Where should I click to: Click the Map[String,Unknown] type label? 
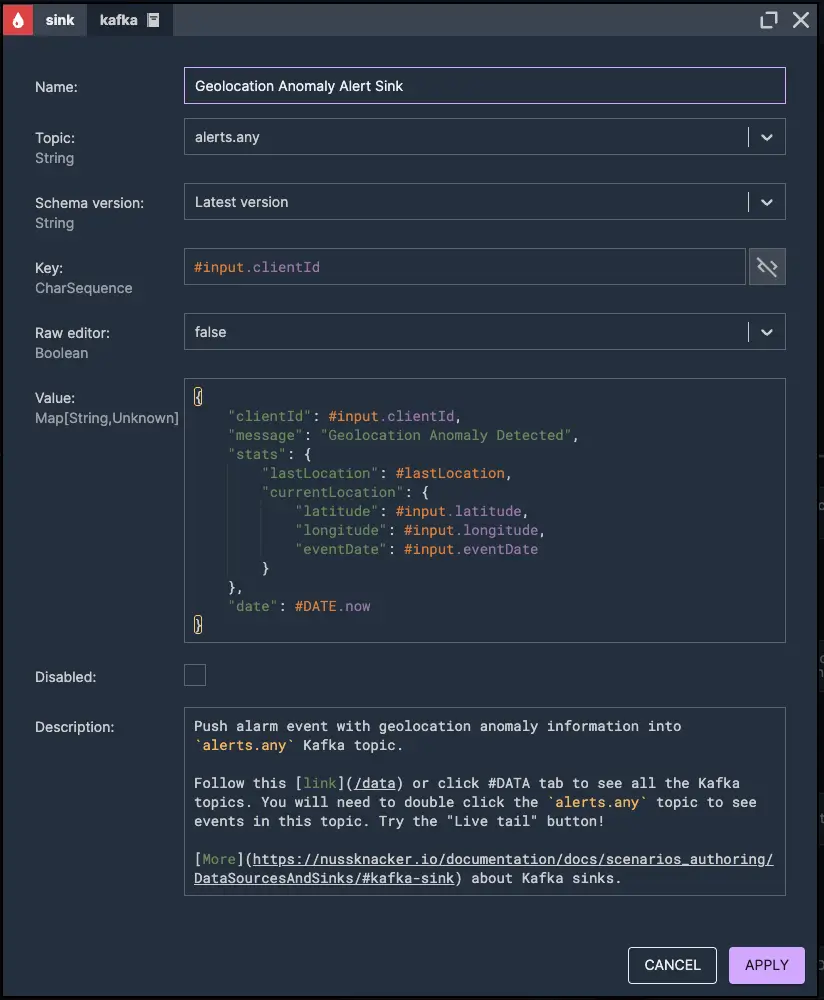click(107, 418)
